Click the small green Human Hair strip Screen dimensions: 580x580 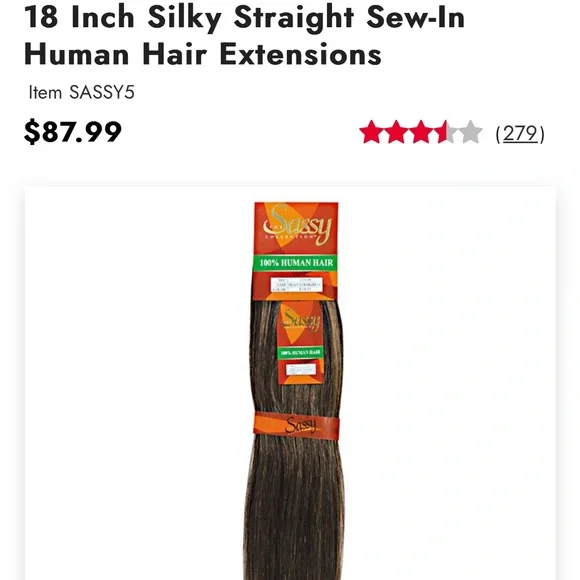tap(300, 353)
